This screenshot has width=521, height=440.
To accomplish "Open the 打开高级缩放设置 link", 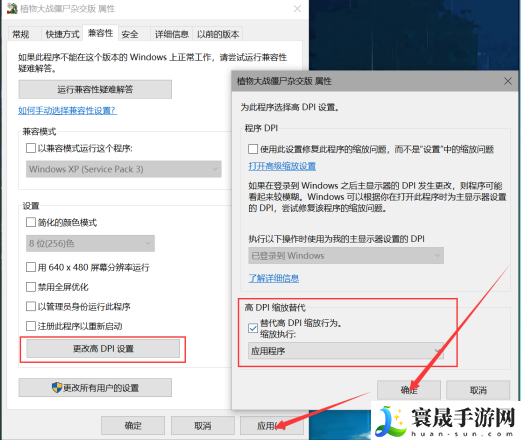I will (282, 166).
